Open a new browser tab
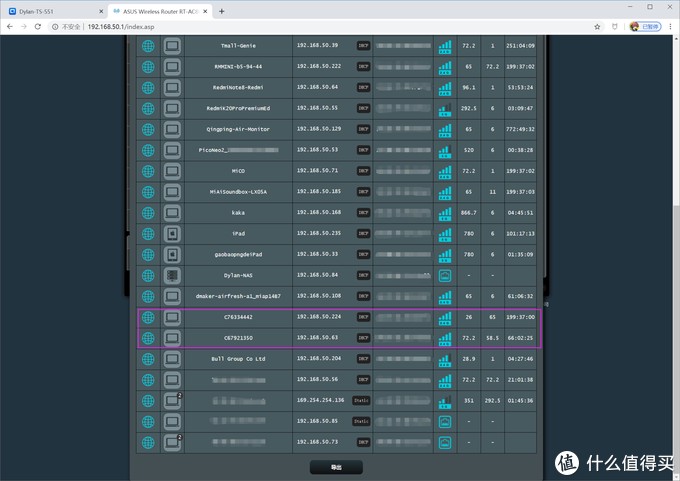This screenshot has height=481, width=680. click(x=222, y=12)
